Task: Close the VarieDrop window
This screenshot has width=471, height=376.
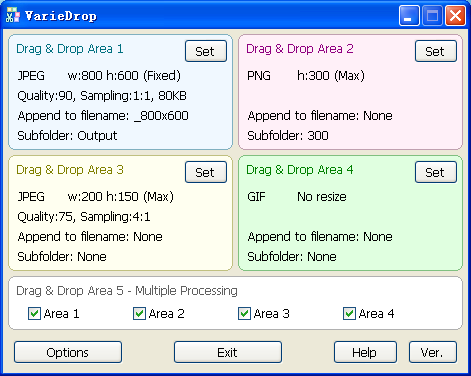Action: coord(455,15)
